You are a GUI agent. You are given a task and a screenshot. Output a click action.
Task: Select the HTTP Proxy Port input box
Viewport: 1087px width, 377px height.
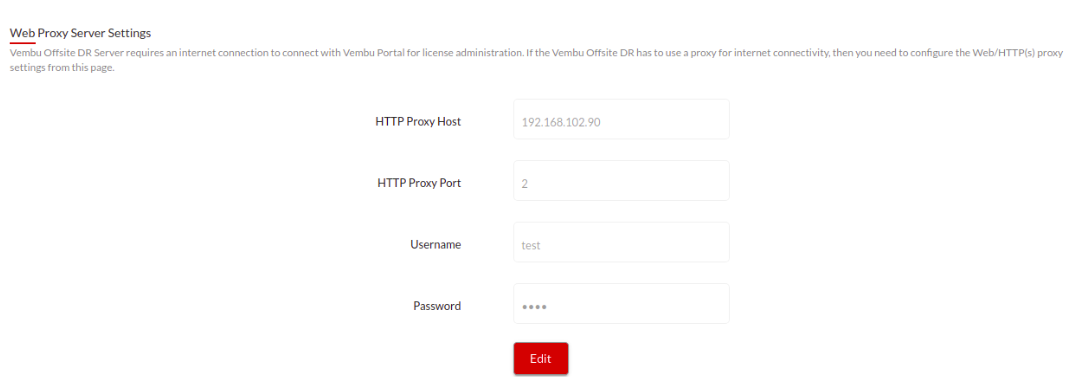click(621, 183)
